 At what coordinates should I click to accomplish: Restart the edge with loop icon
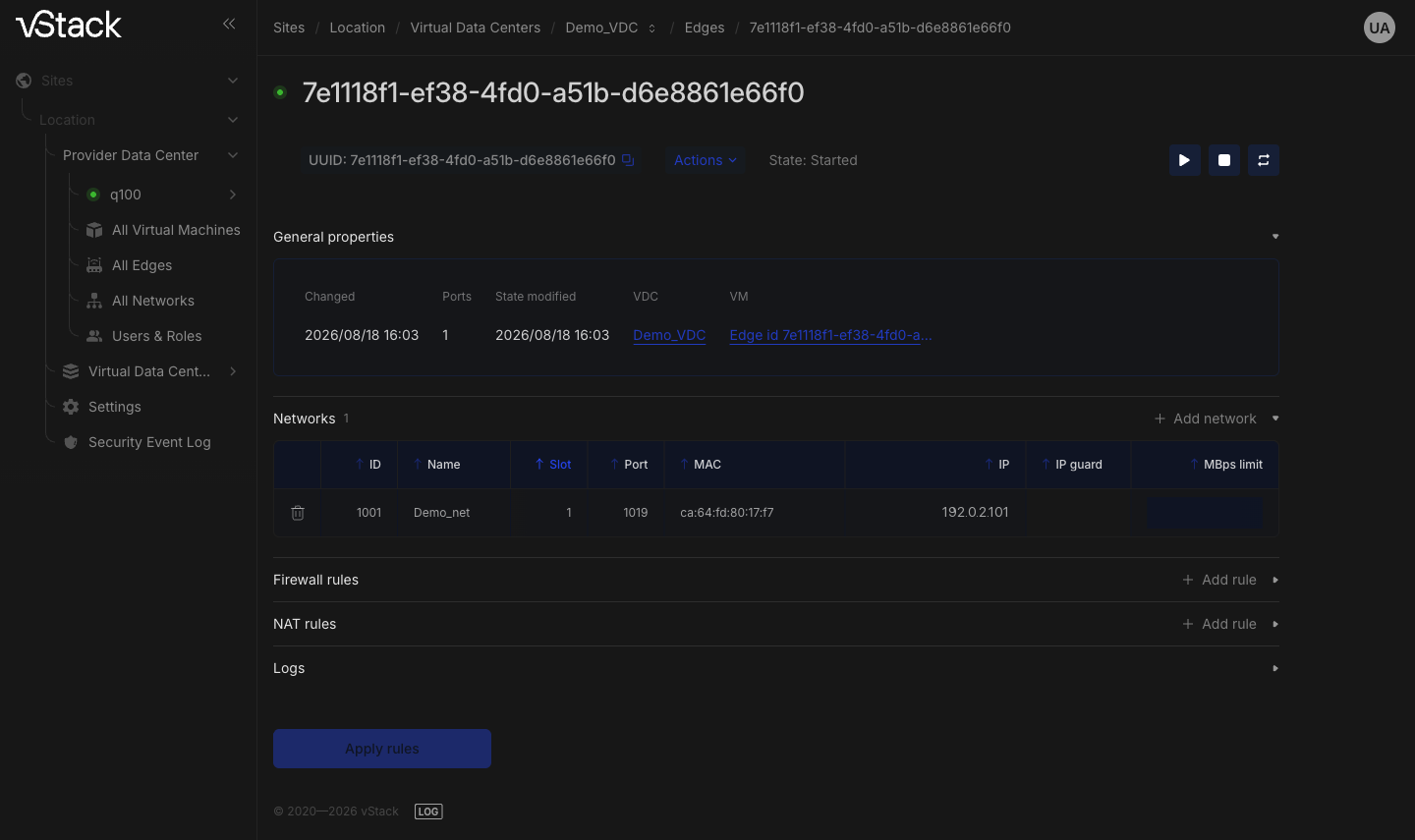click(1264, 160)
